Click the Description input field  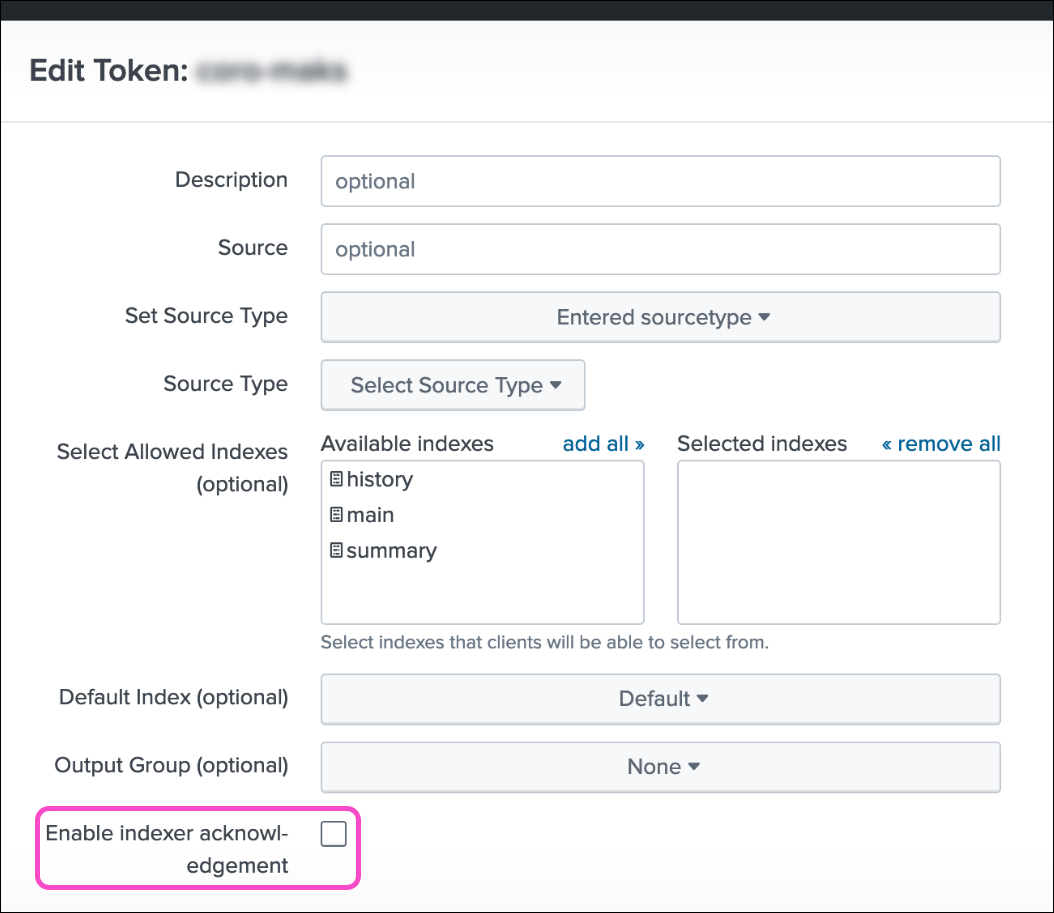point(660,181)
